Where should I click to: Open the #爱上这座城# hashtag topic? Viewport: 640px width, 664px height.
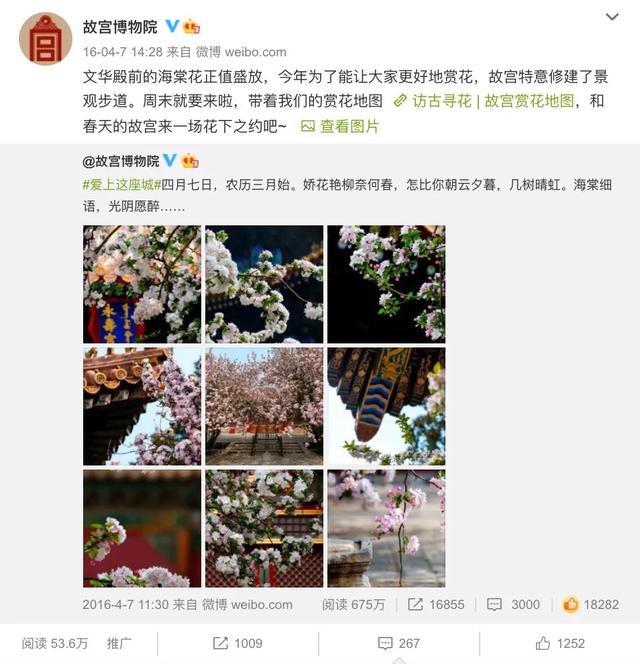pos(122,185)
